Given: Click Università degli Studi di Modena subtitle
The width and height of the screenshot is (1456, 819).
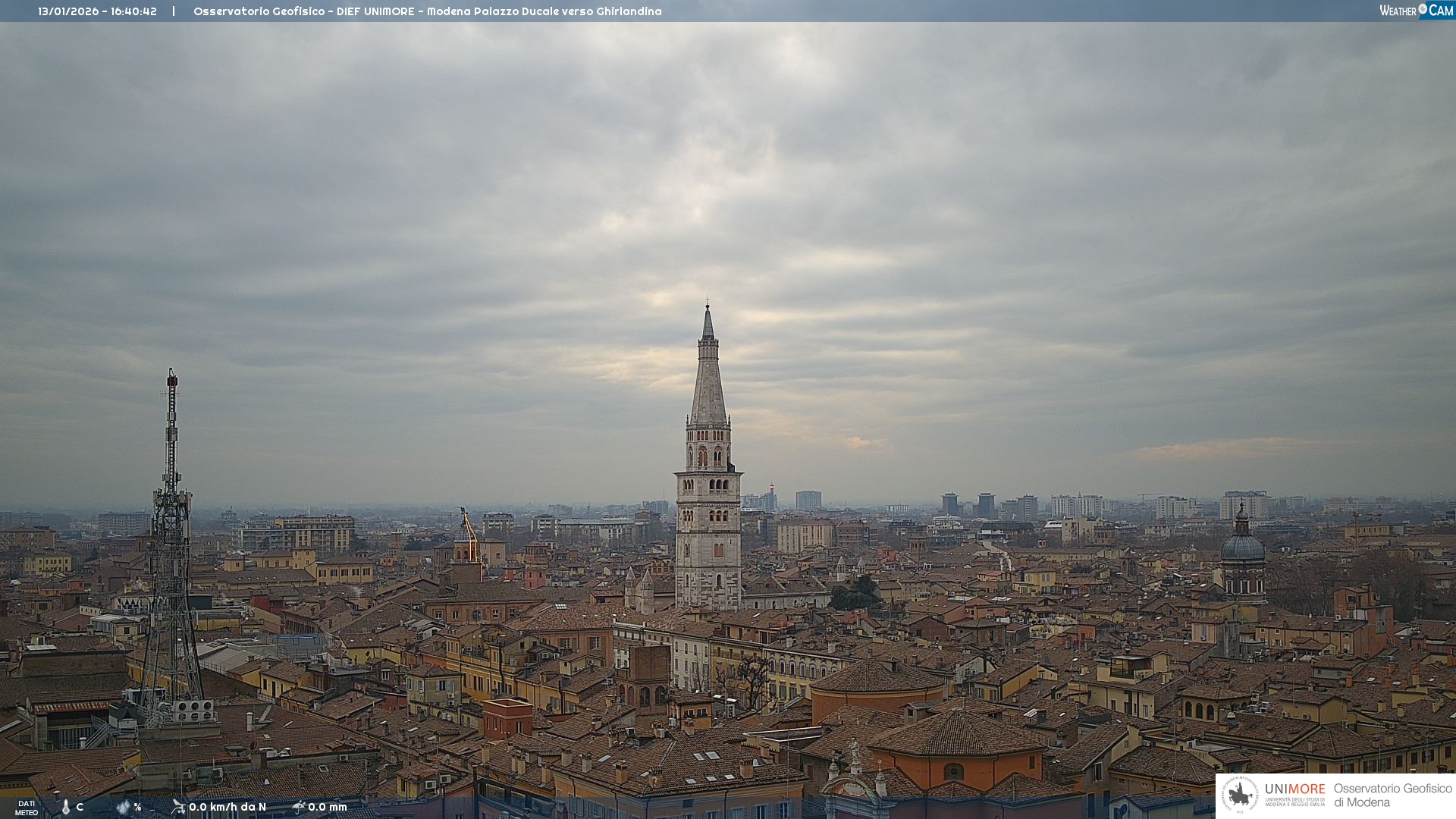Looking at the screenshot, I should coord(1294,802).
